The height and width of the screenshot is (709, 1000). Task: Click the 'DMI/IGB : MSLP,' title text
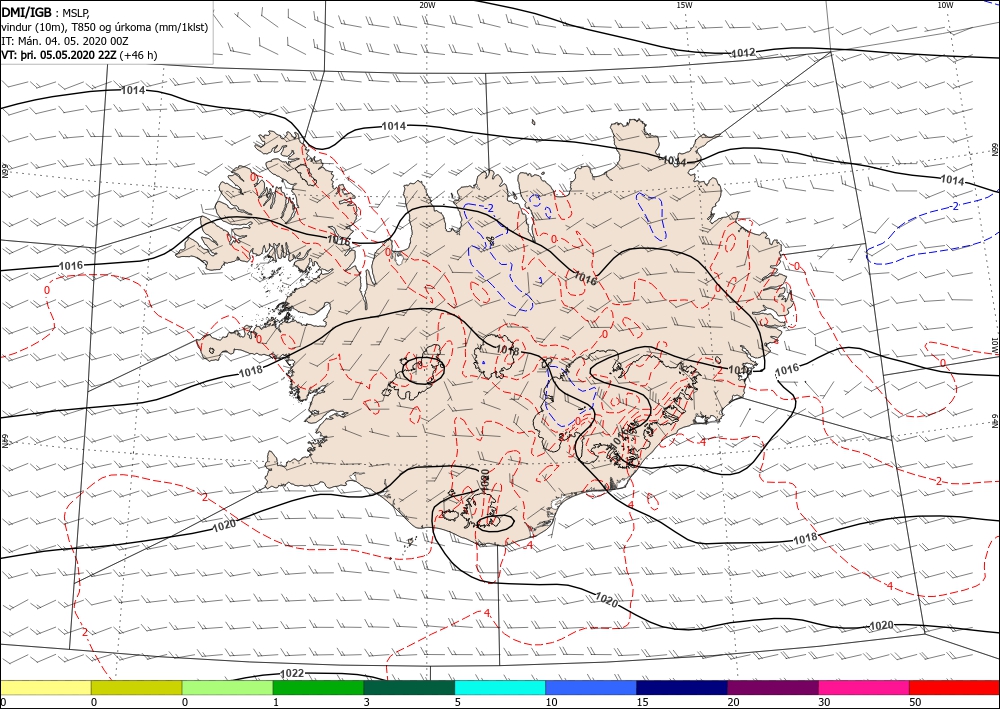pyautogui.click(x=47, y=12)
